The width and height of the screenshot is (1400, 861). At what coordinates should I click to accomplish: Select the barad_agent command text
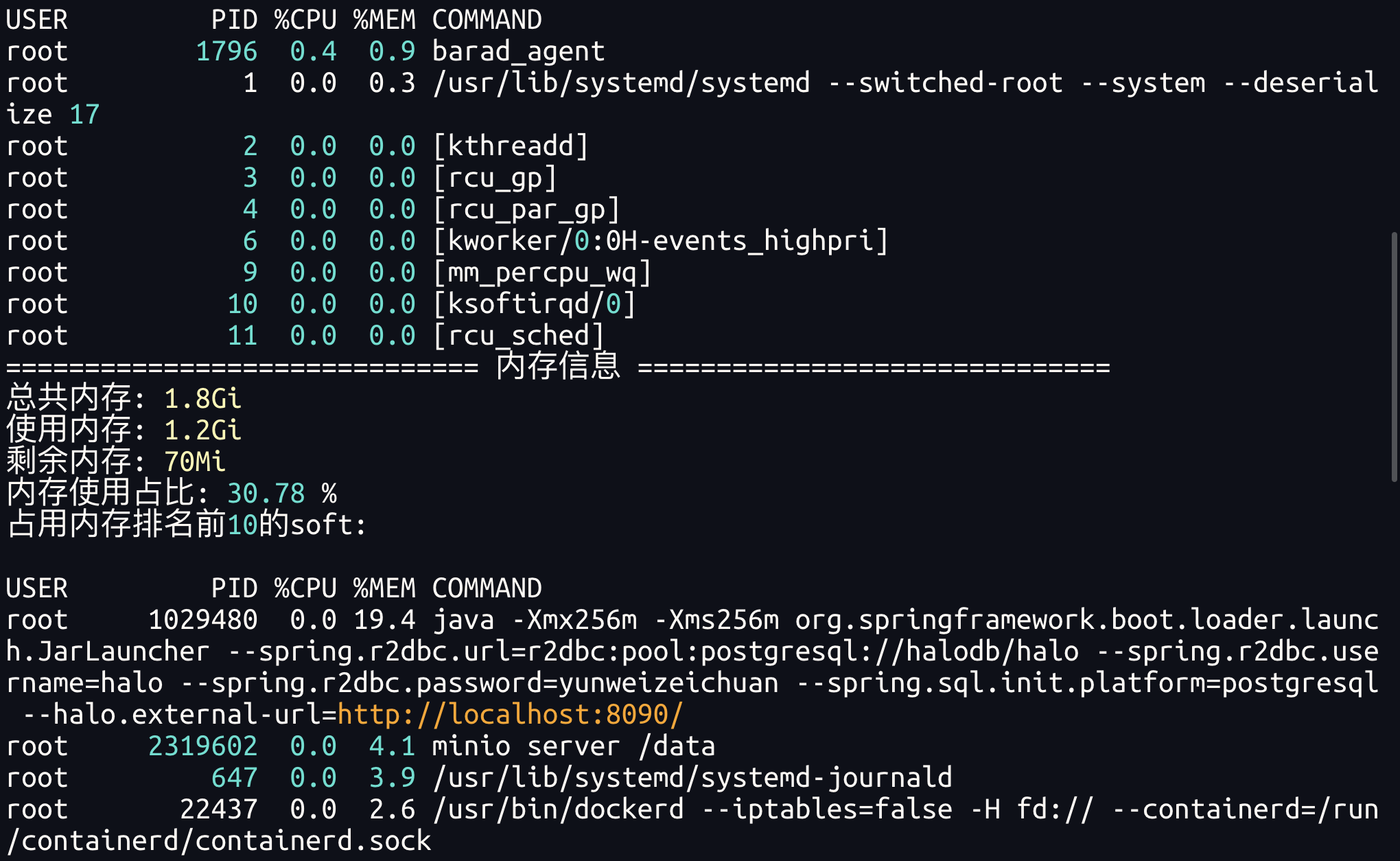518,51
